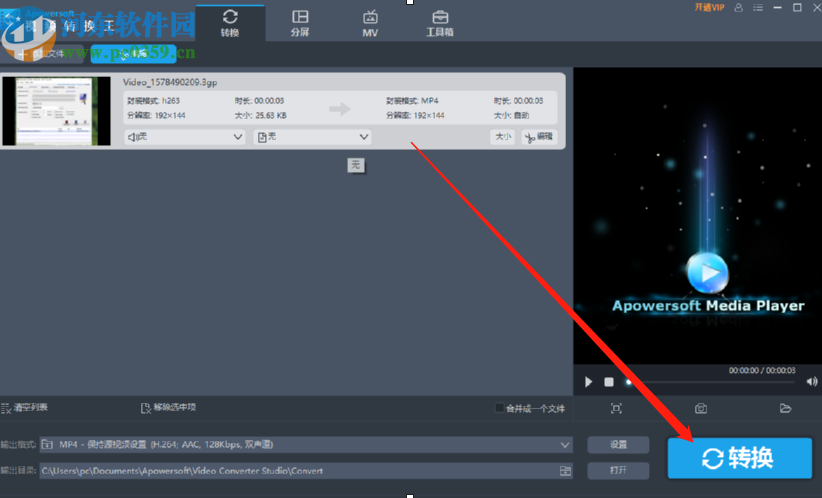Click the 打开 button
Viewport: 822px width, 498px height.
click(x=619, y=470)
